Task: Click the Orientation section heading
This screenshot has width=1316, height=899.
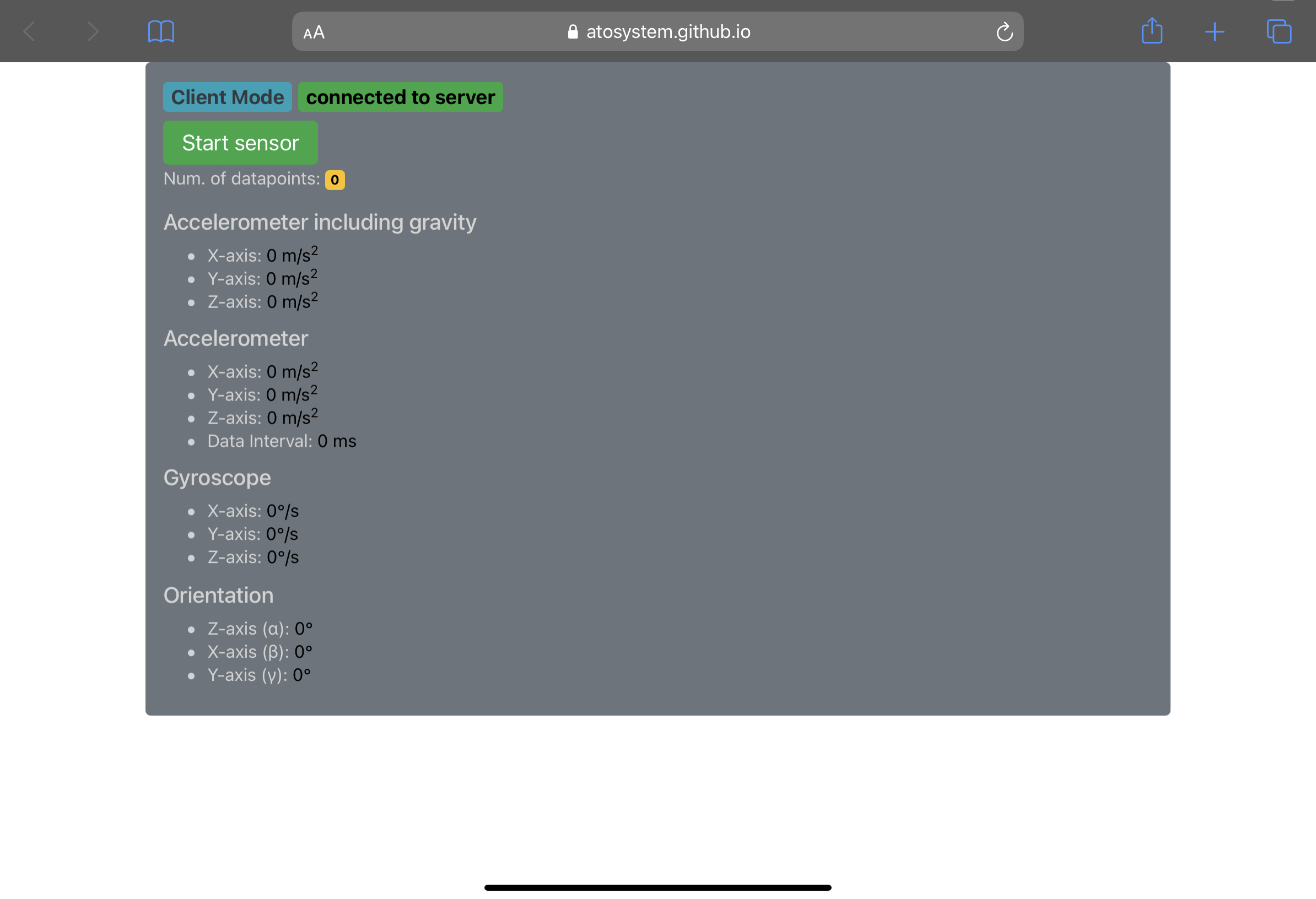Action: (218, 595)
